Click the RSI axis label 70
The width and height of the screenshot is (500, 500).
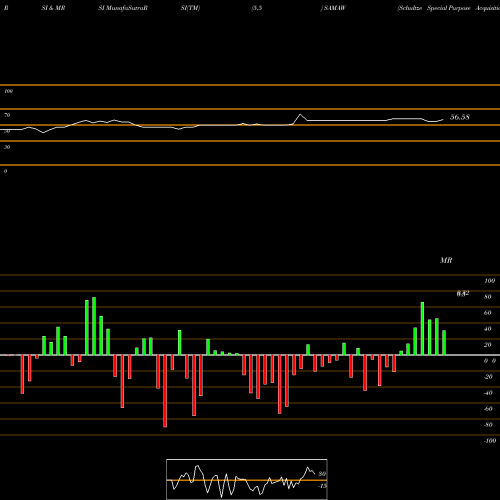coord(7,115)
